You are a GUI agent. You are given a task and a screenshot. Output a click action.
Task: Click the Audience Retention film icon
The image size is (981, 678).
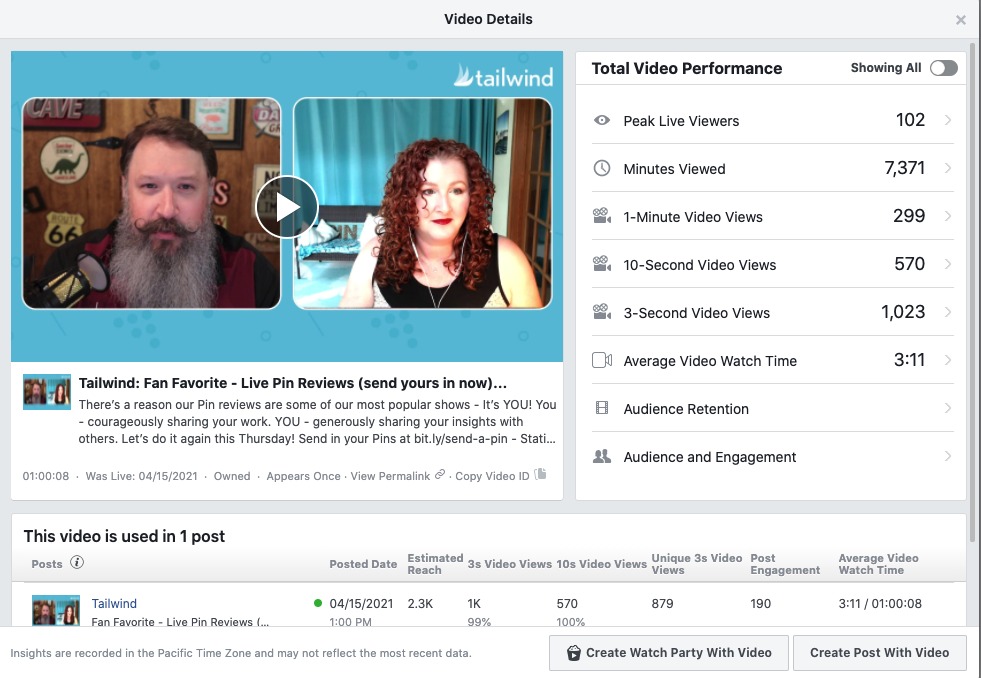click(602, 408)
